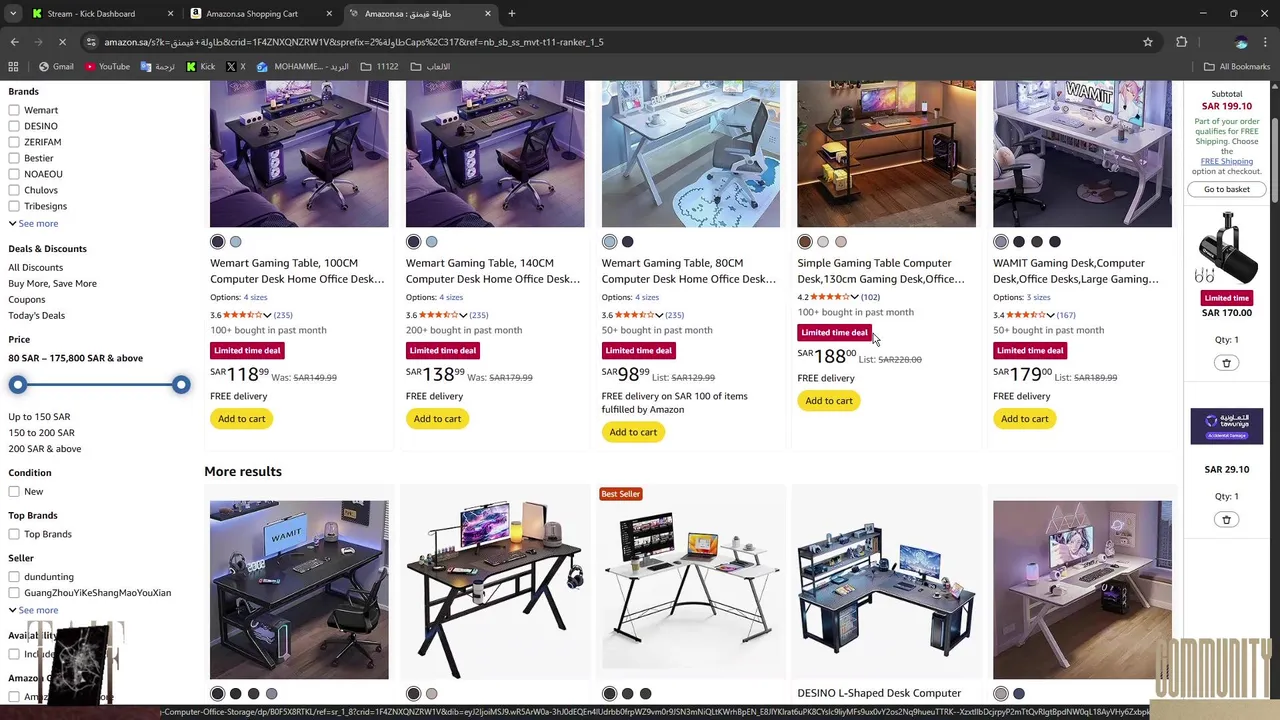The image size is (1280, 720).
Task: Check the dundunting seller filter
Action: click(x=14, y=577)
